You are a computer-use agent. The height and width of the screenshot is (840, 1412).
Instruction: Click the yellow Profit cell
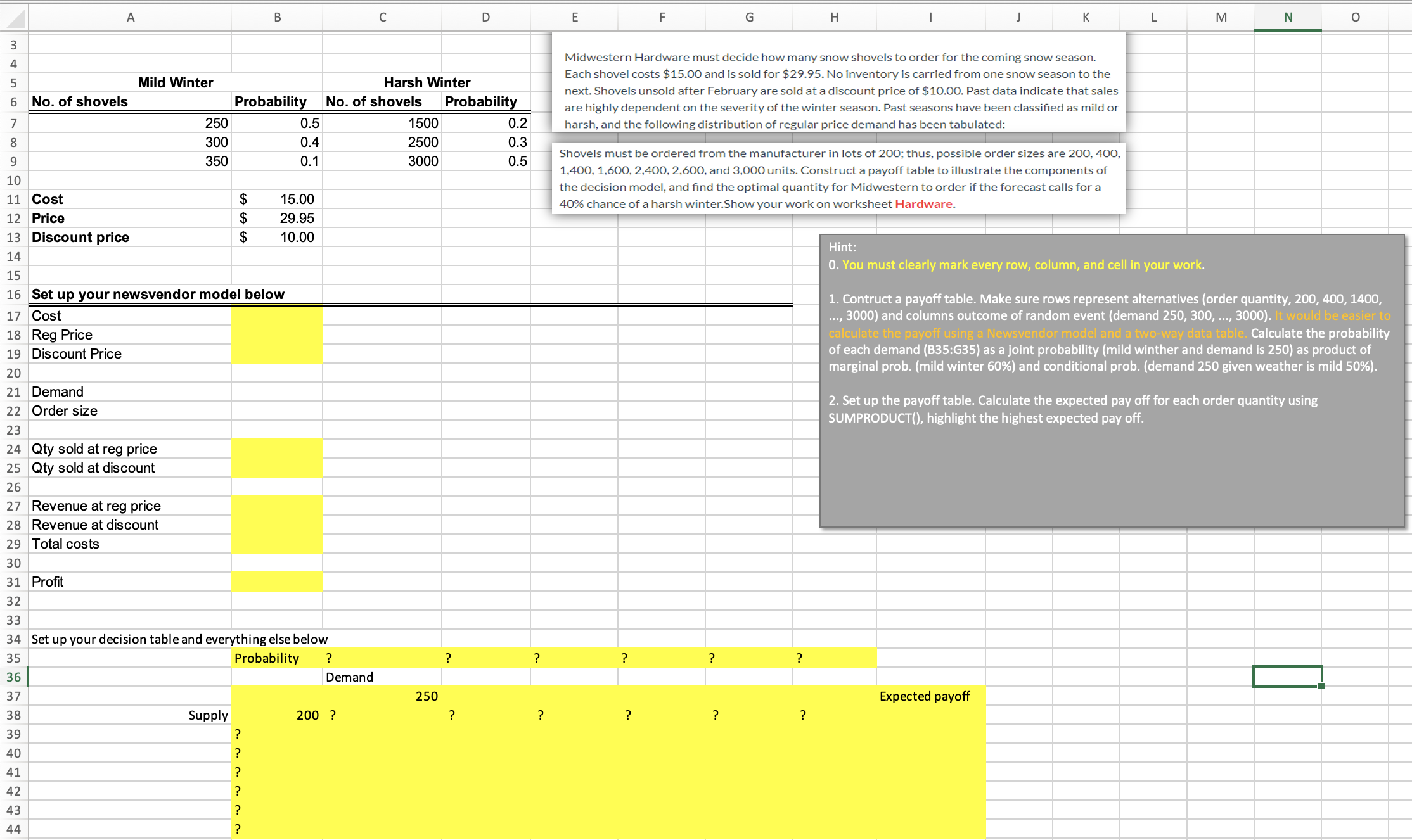[x=277, y=582]
